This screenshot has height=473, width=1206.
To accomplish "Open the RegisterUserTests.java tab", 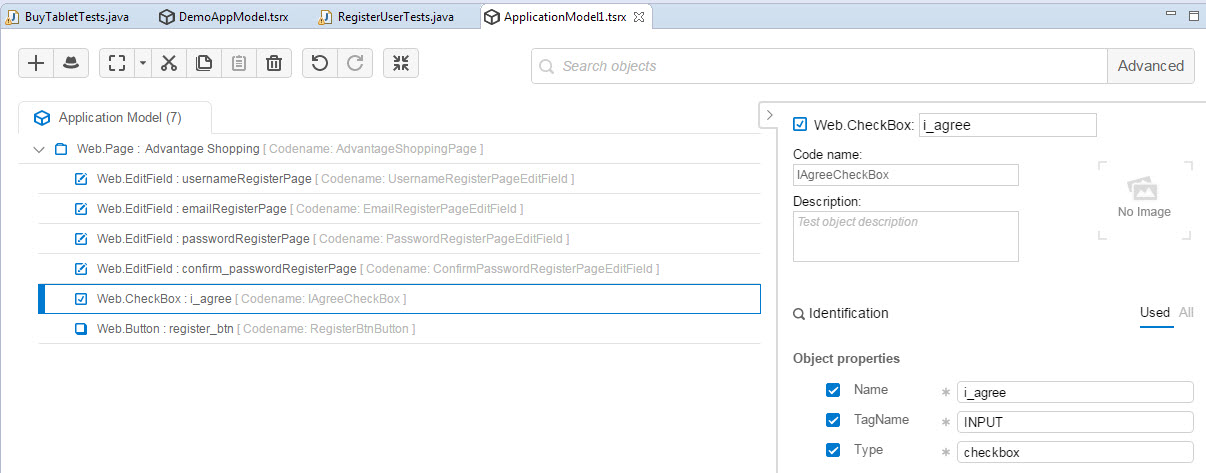I will [386, 17].
